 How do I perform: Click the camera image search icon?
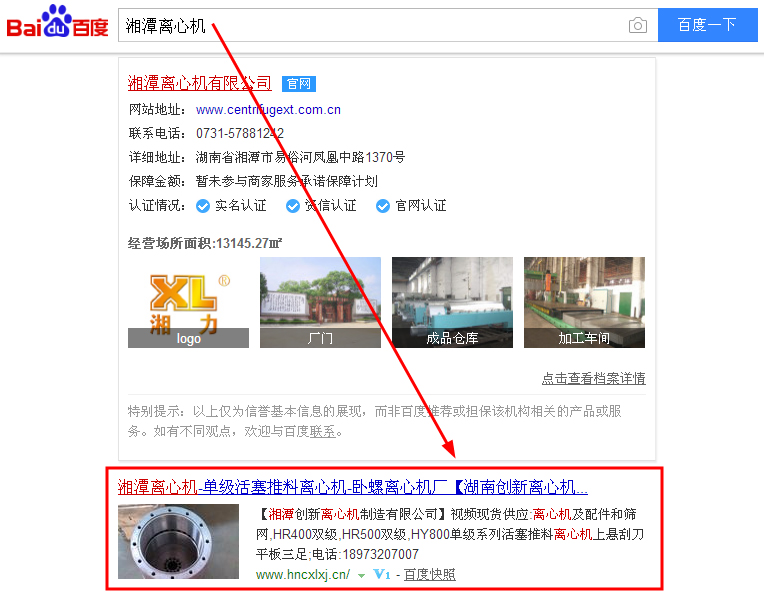point(637,25)
